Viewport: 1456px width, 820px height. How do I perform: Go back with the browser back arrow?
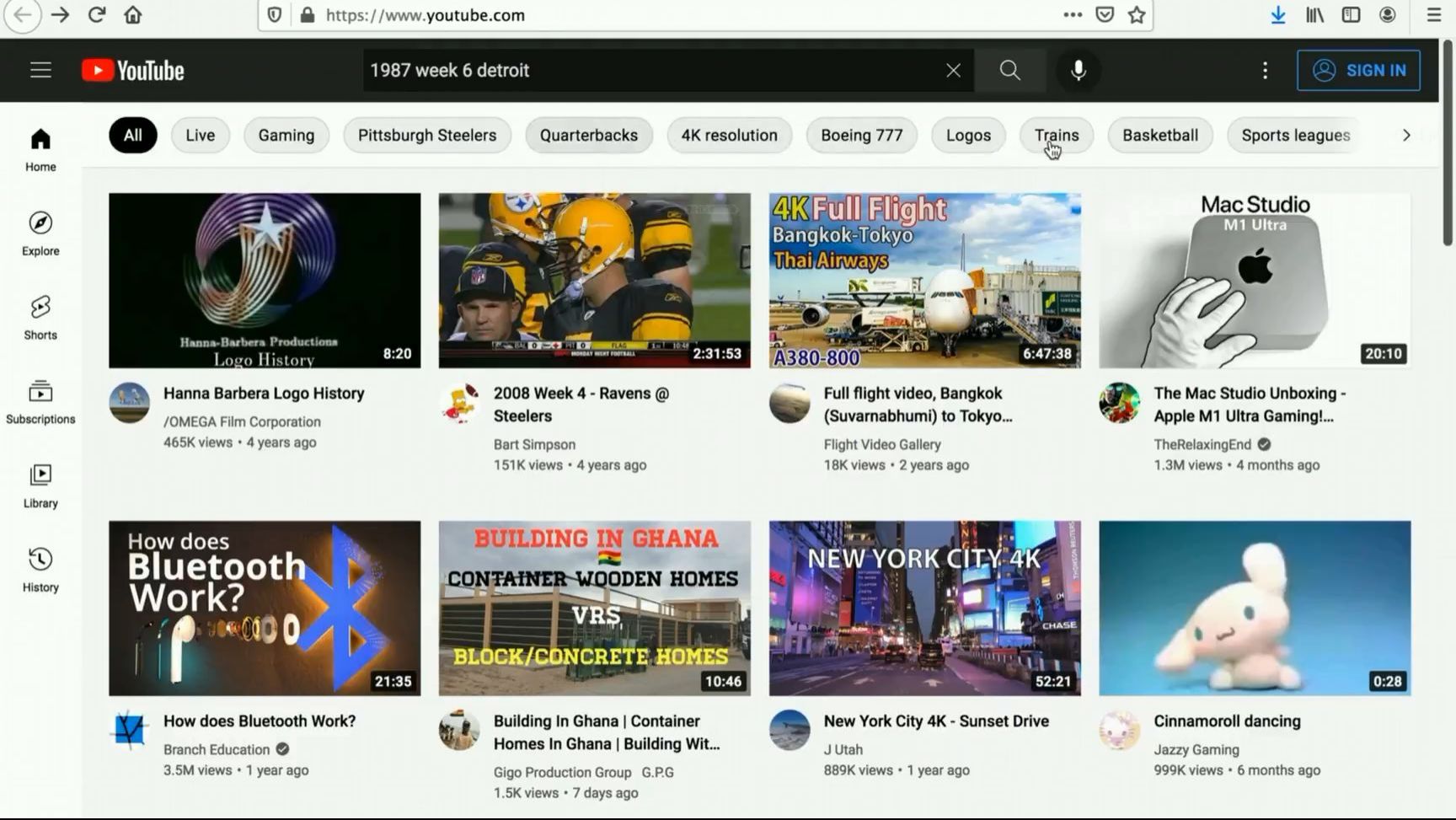pos(22,15)
